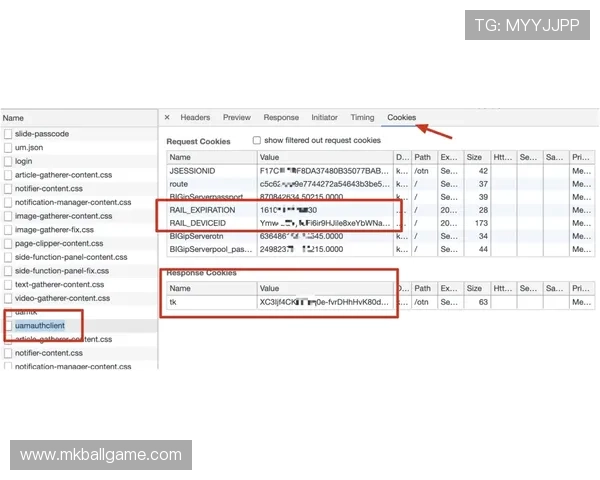Select the tk response cookie name
Screen dimensions: 600x480
[x=173, y=302]
